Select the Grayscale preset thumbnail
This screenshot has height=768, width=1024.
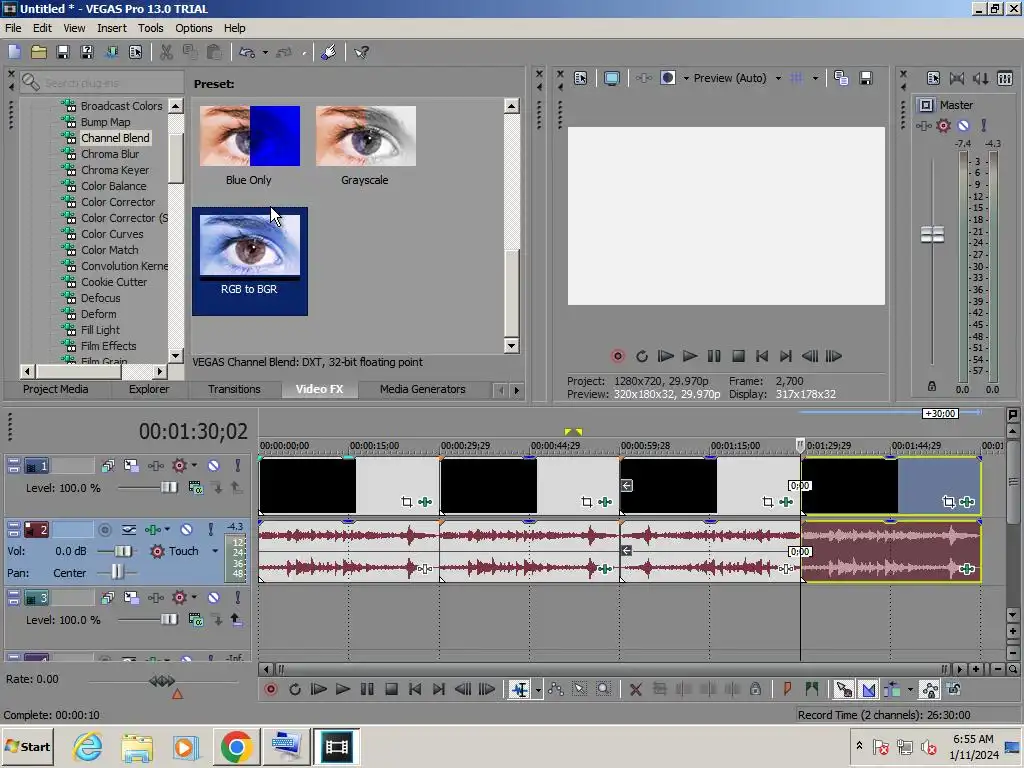pos(365,136)
